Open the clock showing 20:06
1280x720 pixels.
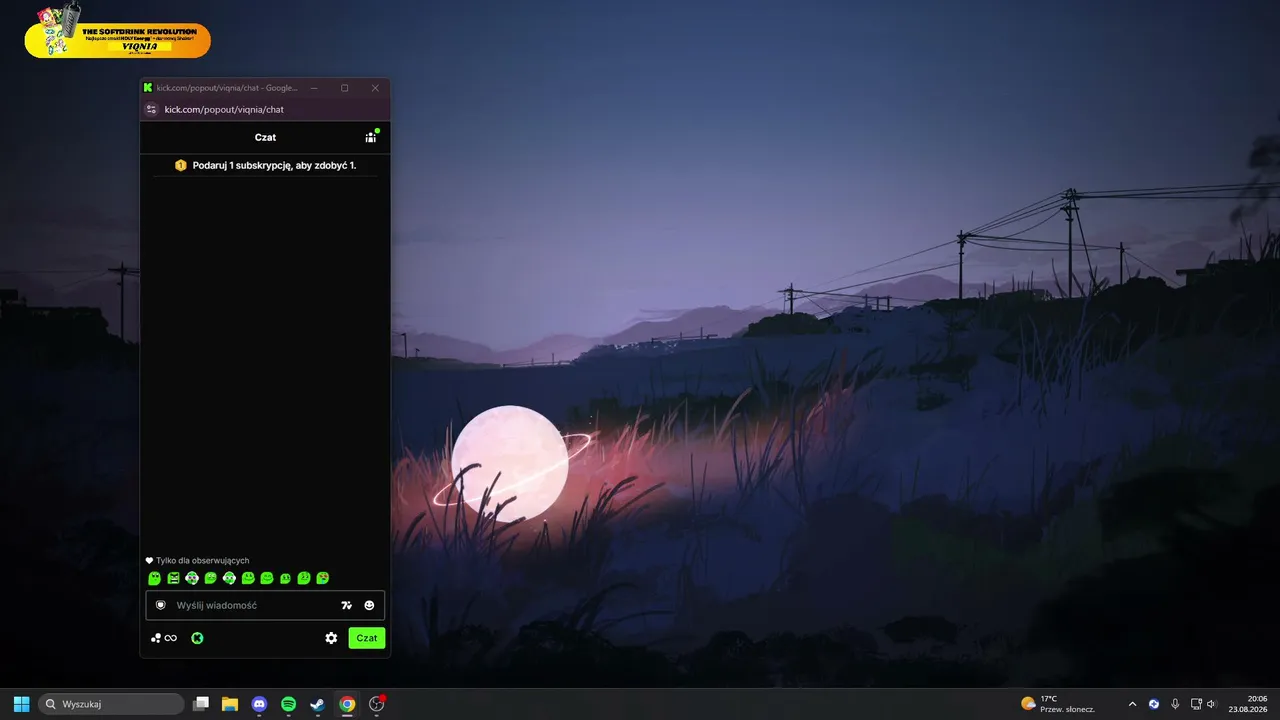coord(1248,704)
